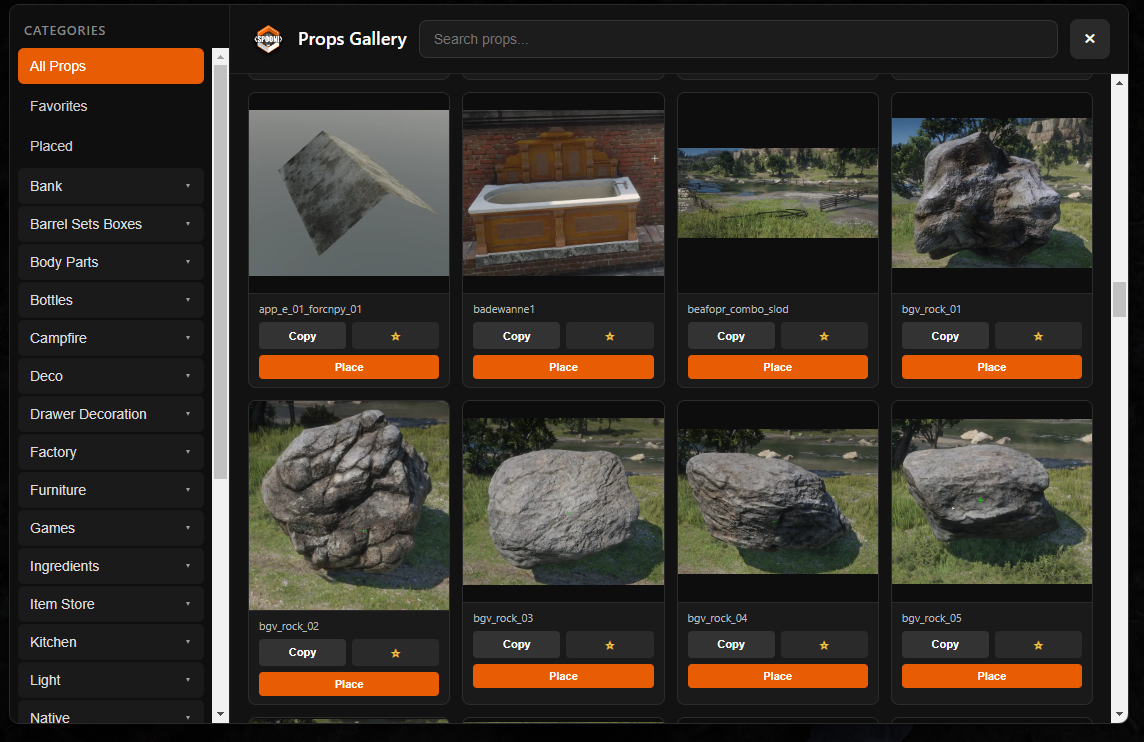Click the category sidebar scroll-up arrow

click(220, 57)
